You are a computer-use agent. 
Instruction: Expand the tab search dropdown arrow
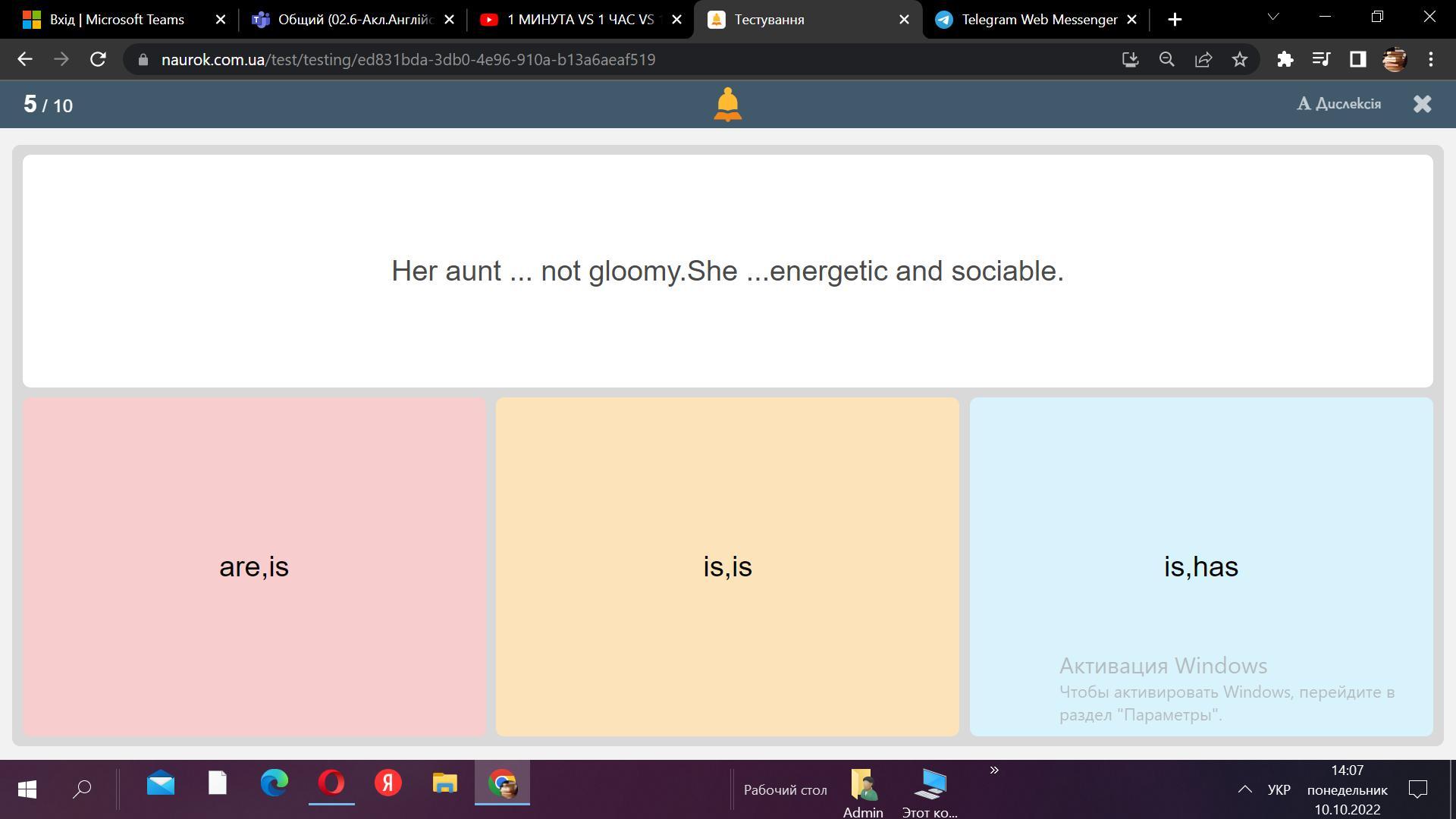tap(1273, 17)
